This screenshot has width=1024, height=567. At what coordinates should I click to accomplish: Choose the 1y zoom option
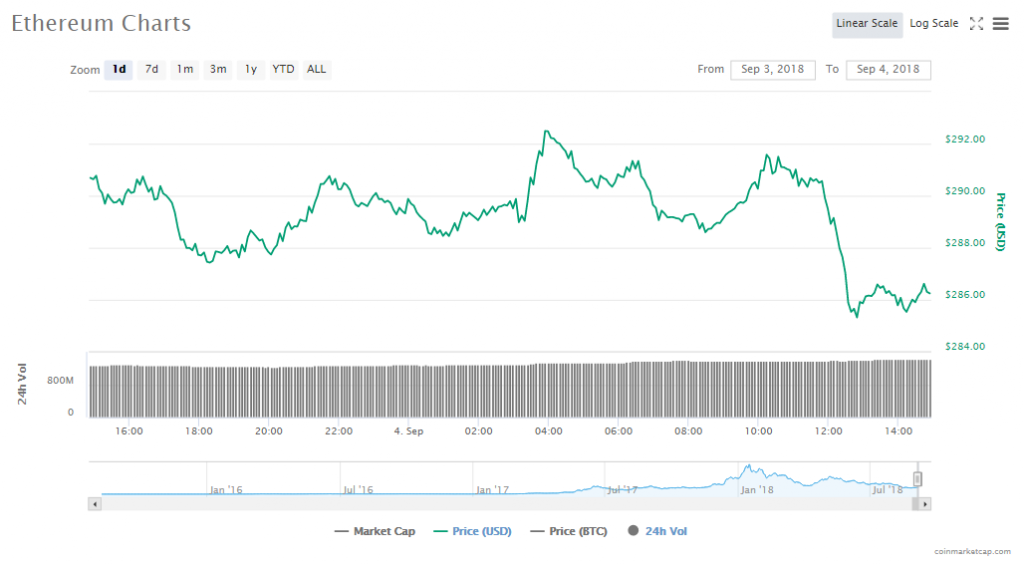pyautogui.click(x=251, y=70)
